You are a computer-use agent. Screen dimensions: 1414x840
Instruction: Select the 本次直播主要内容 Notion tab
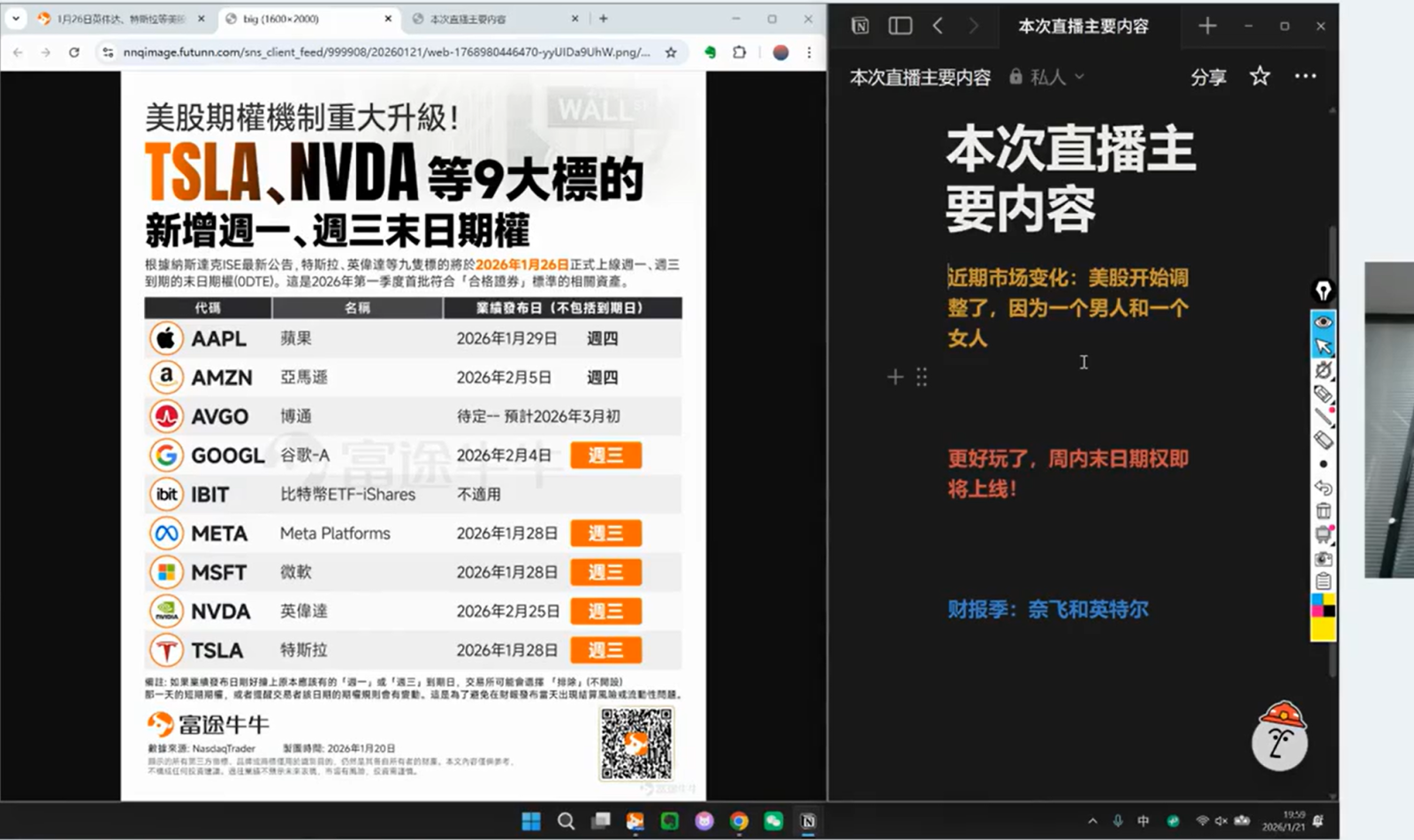click(x=1083, y=26)
